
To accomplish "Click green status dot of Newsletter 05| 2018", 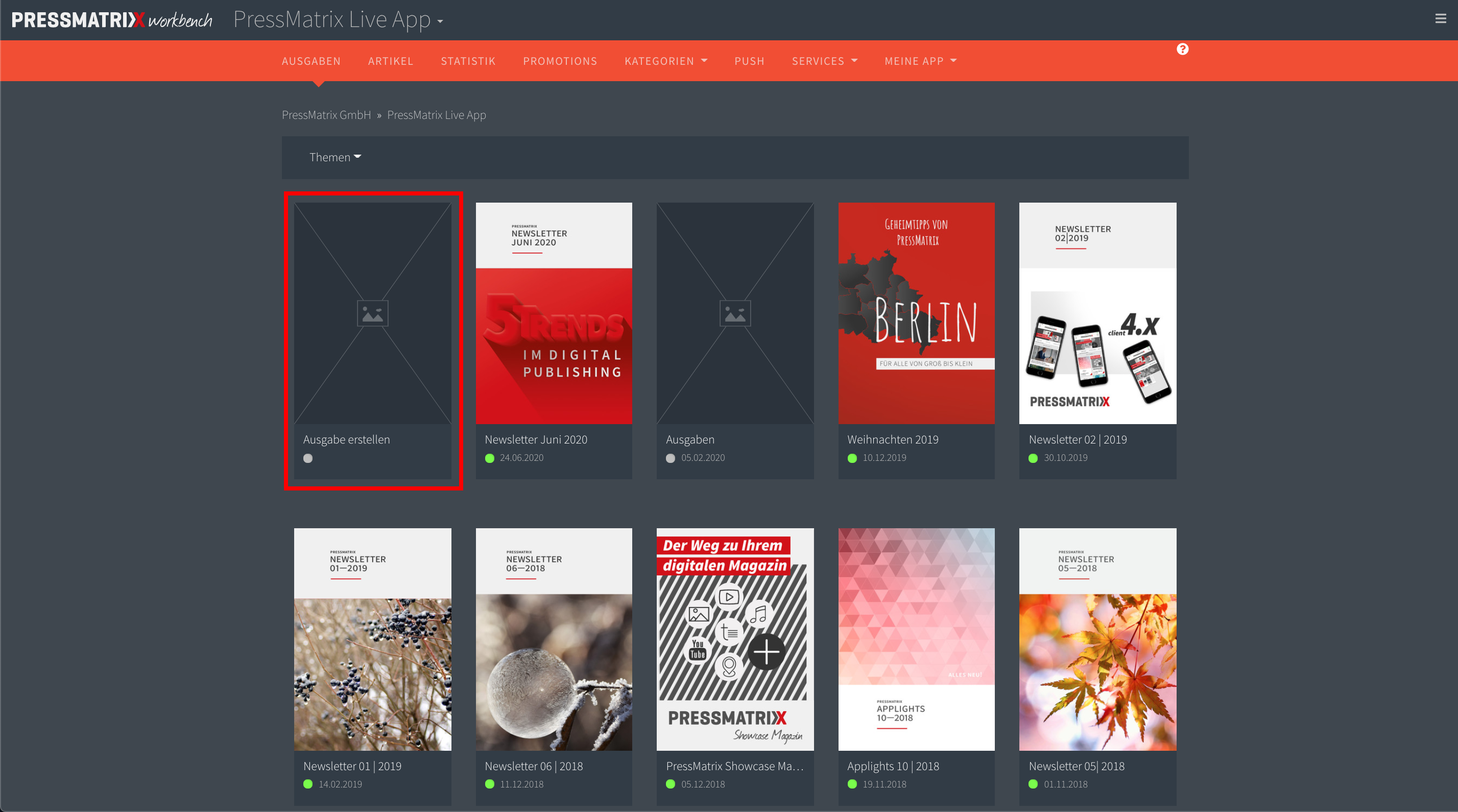I will tap(1034, 784).
